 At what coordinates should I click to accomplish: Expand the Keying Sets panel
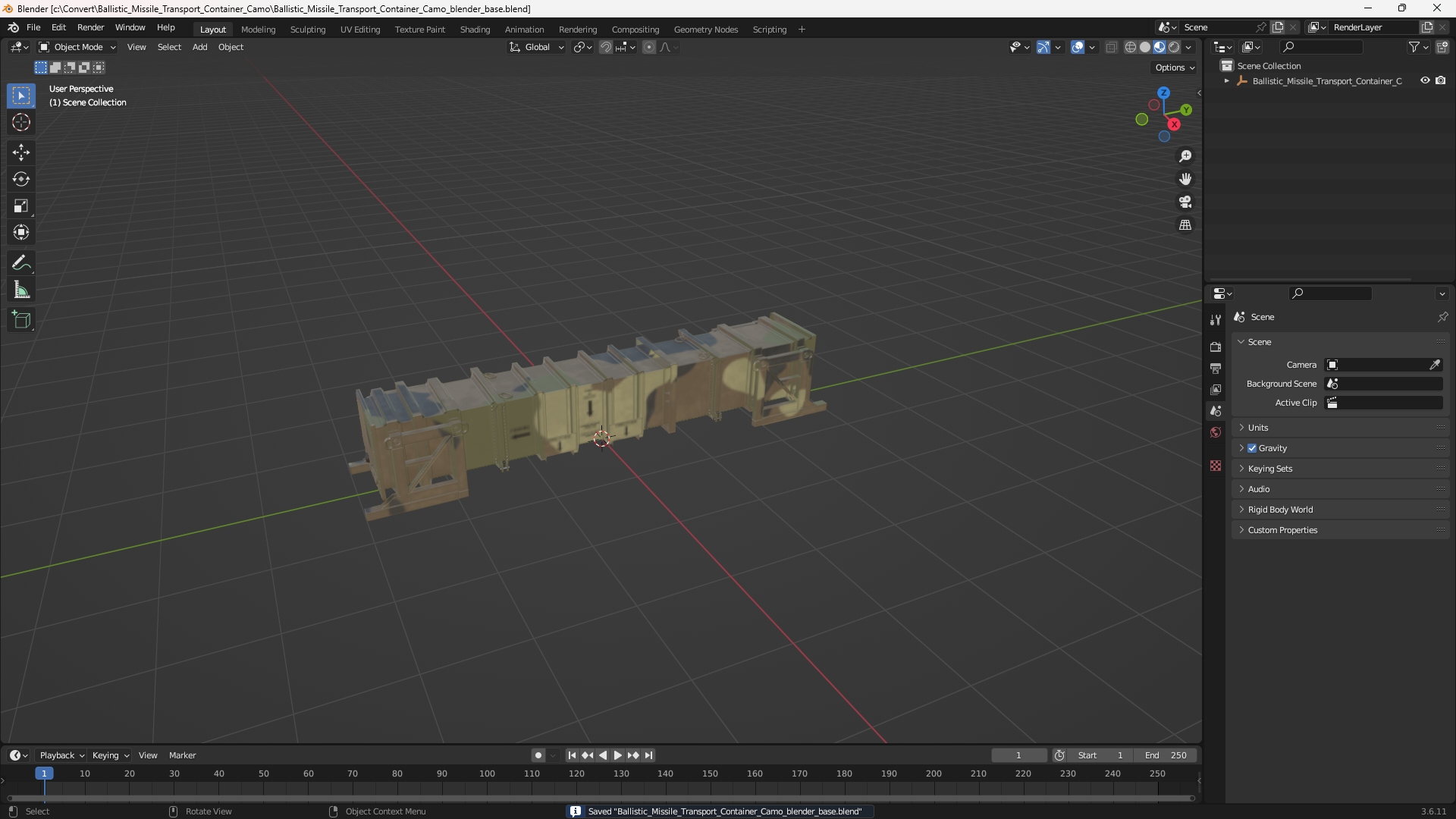[1341, 469]
